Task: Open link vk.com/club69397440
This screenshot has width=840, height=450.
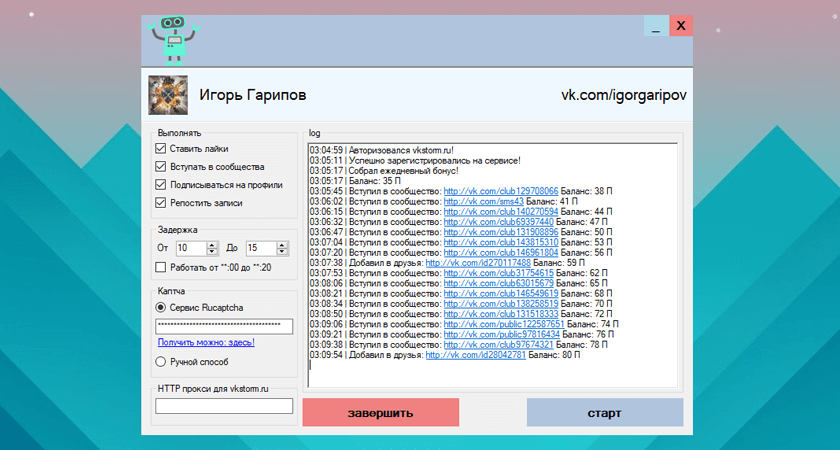Action: click(x=499, y=222)
